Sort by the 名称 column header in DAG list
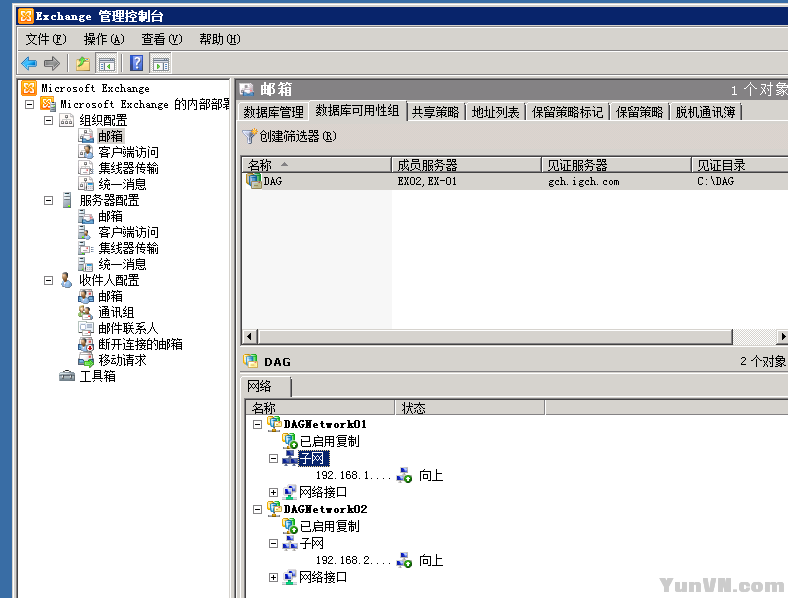The width and height of the screenshot is (788, 598). coord(317,165)
